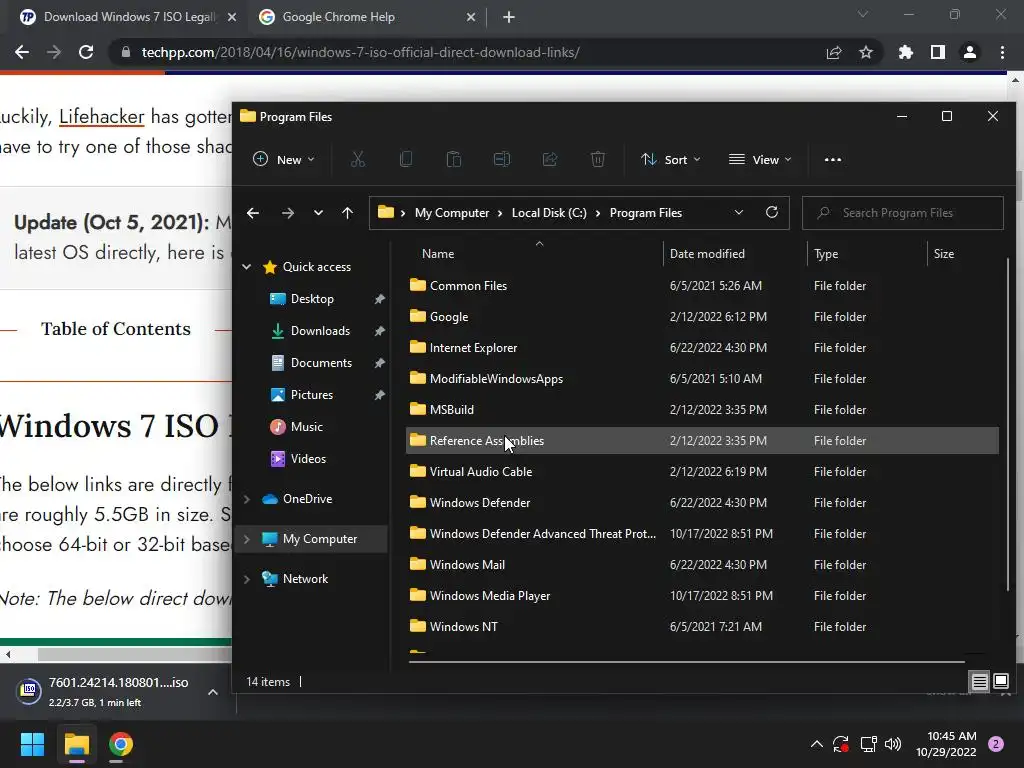The height and width of the screenshot is (768, 1024).
Task: Click the Chrome address bar URL
Action: click(x=360, y=52)
